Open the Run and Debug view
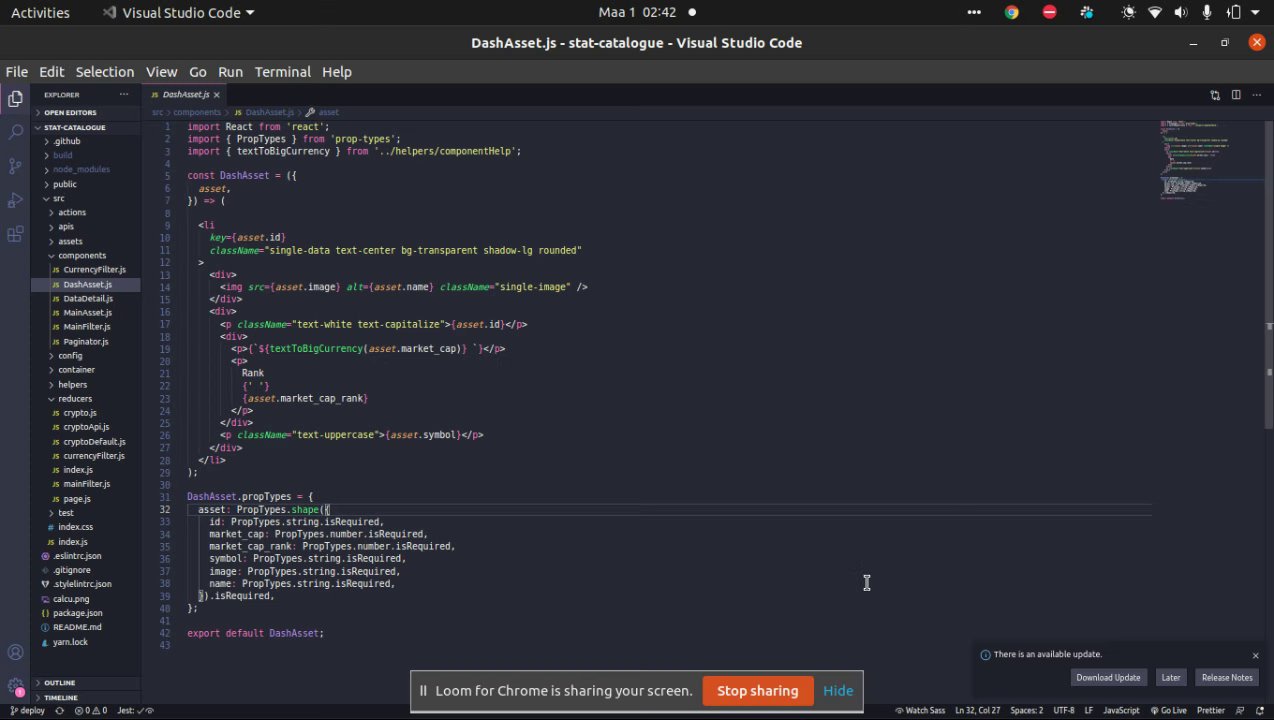The height and width of the screenshot is (720, 1274). (15, 200)
